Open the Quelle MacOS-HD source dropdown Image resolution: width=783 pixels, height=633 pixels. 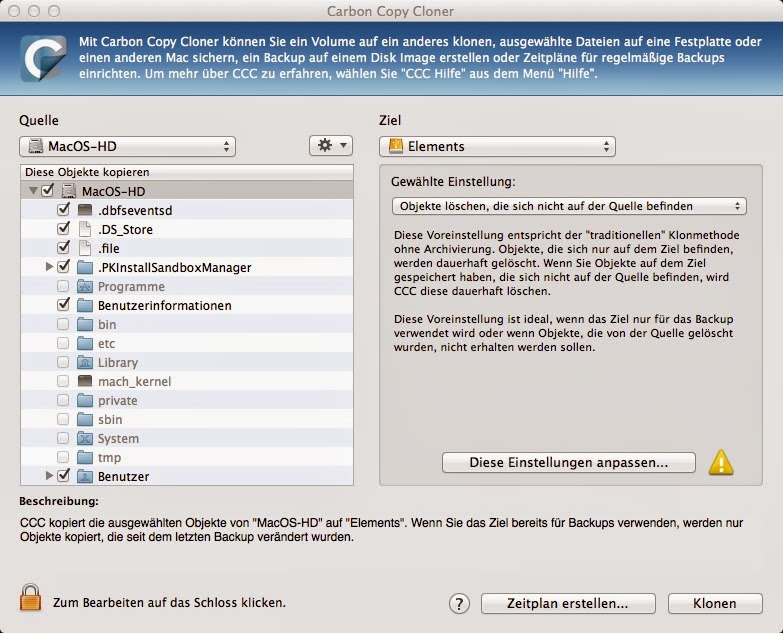tap(127, 146)
